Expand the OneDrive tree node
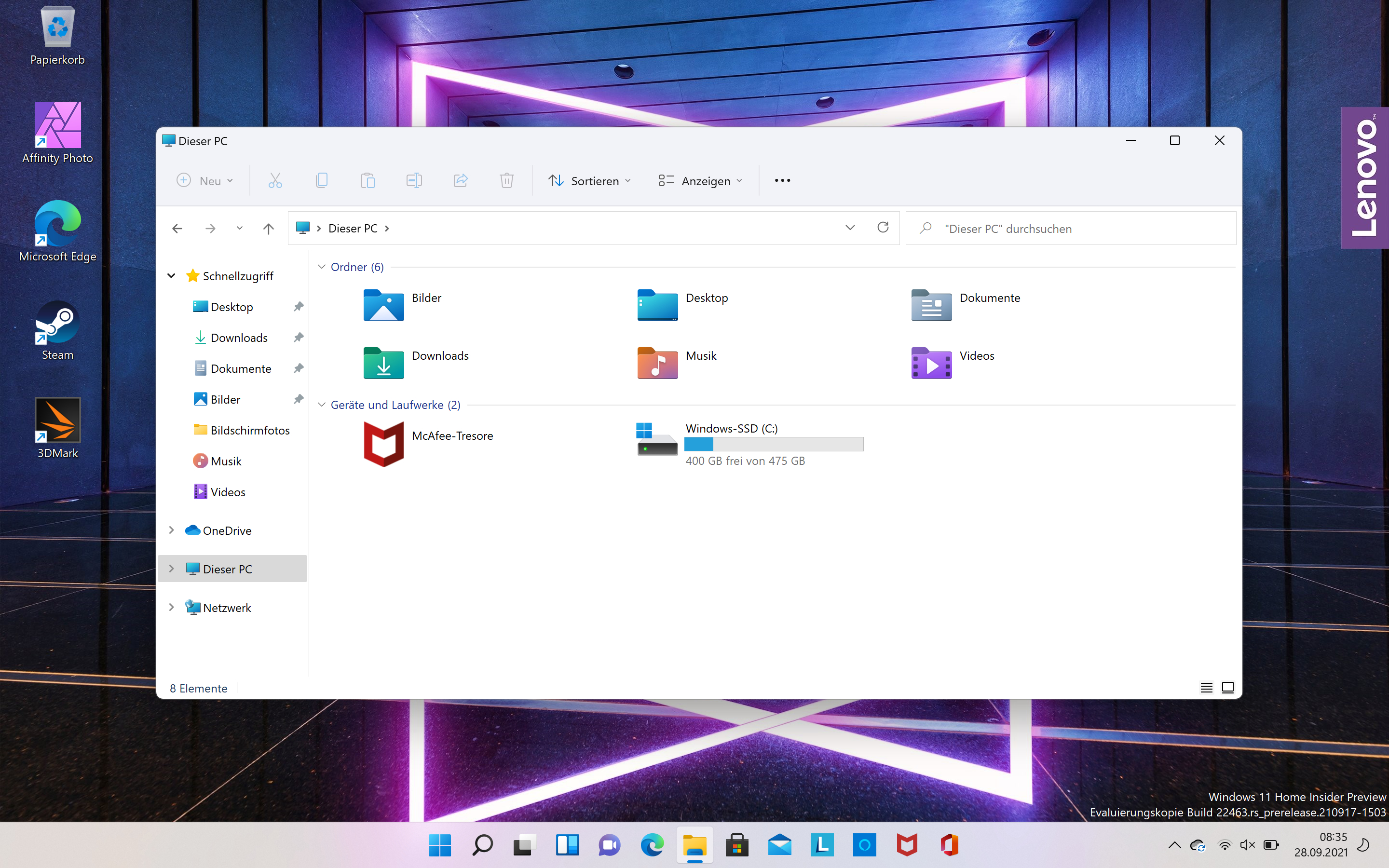Screen dimensions: 1389x868 point(171,530)
